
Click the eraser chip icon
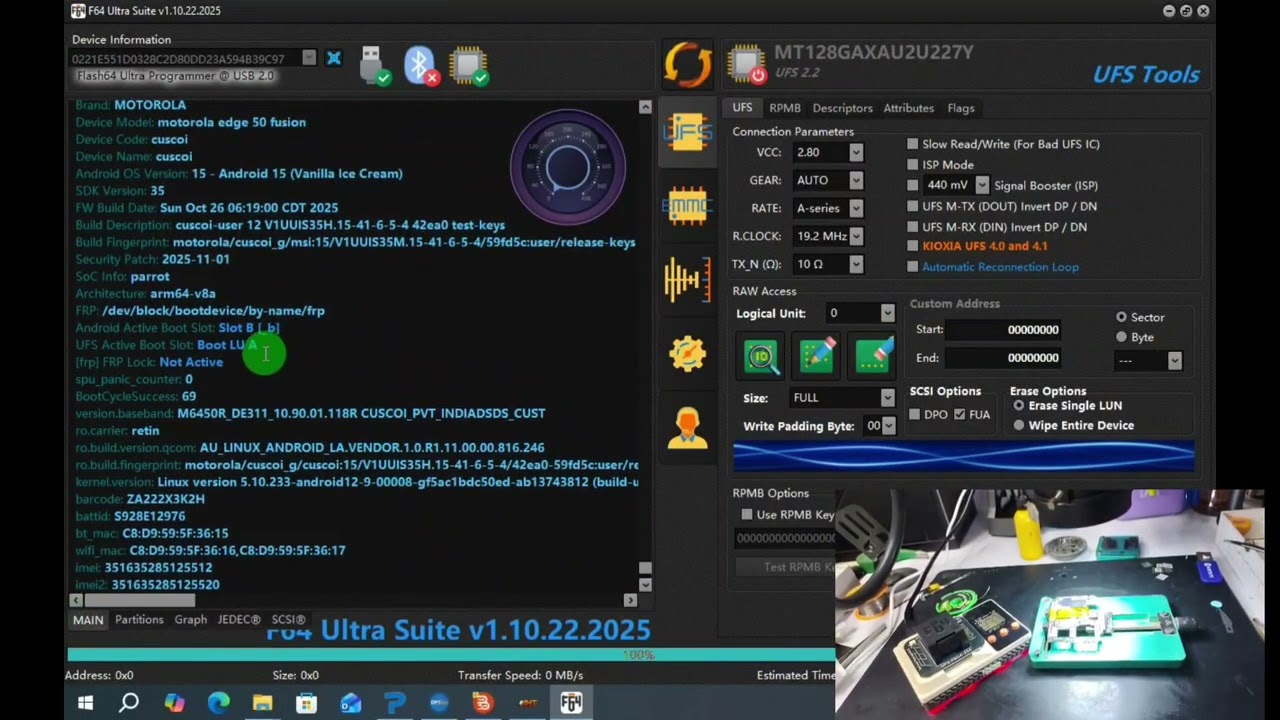[x=872, y=356]
